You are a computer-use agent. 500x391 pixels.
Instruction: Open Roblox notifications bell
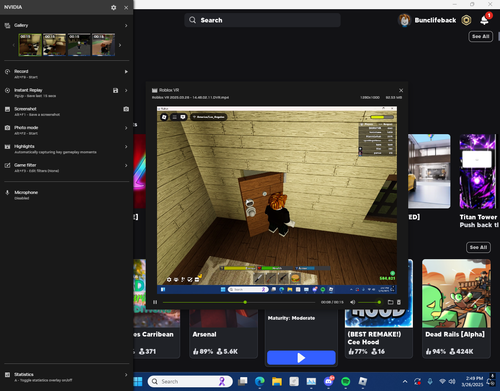[x=484, y=20]
